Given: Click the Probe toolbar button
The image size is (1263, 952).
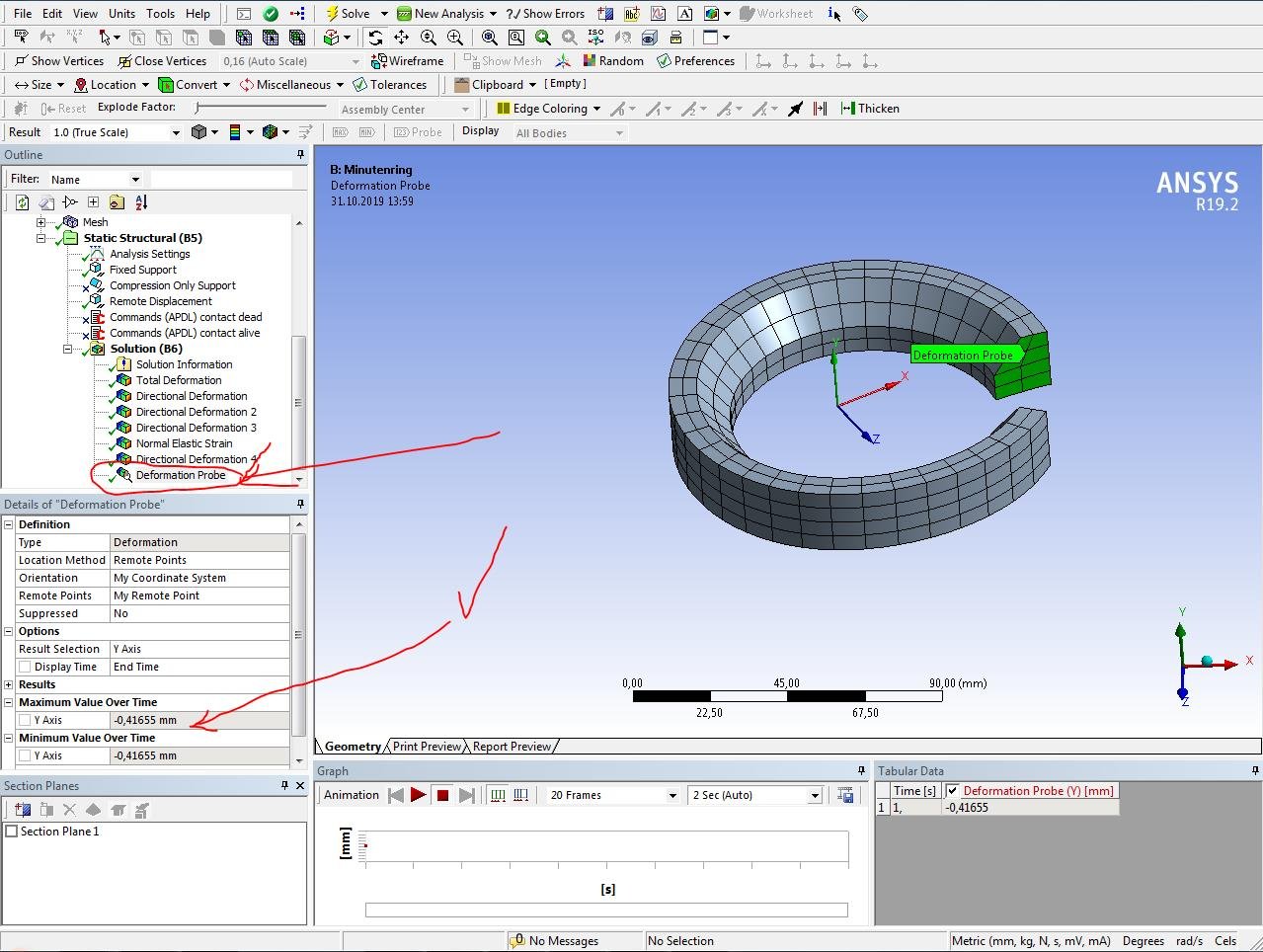Looking at the screenshot, I should point(418,132).
